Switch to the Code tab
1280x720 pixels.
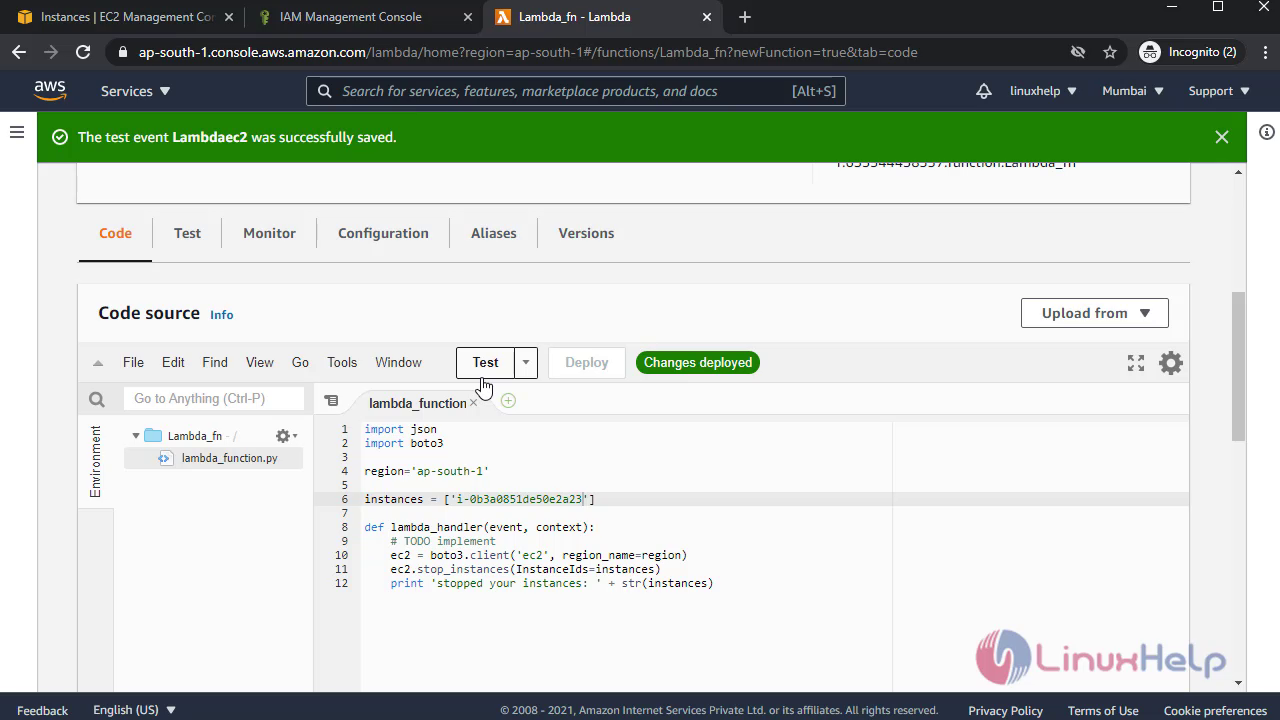click(115, 233)
